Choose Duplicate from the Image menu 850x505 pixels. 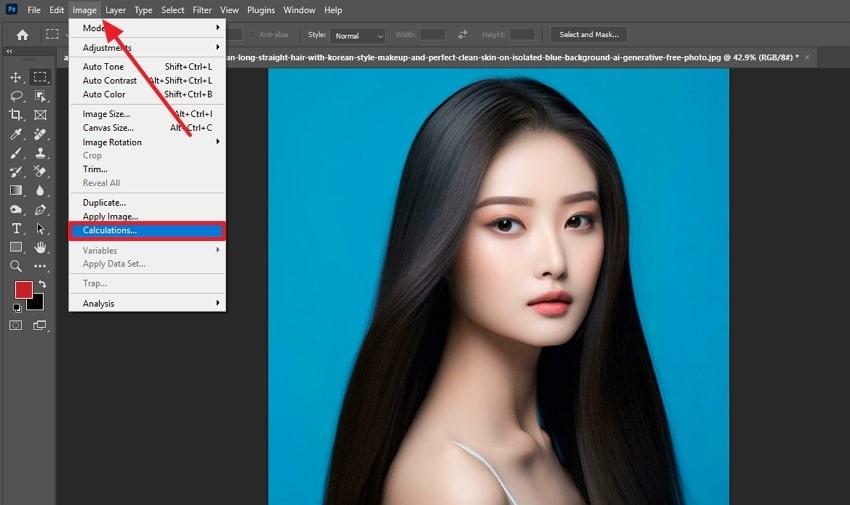point(147,203)
